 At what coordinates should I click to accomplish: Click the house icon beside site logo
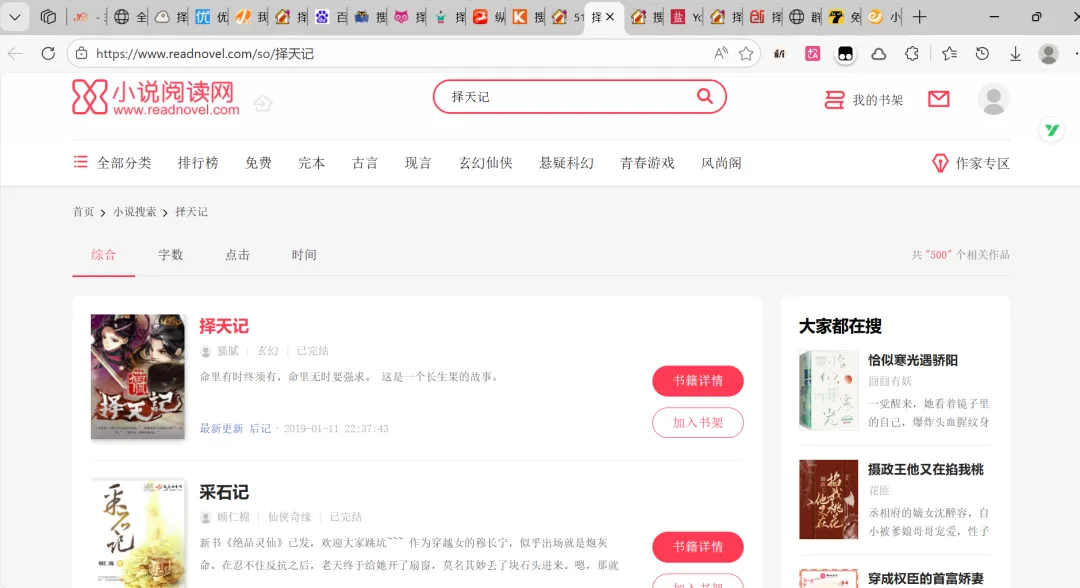pyautogui.click(x=262, y=103)
